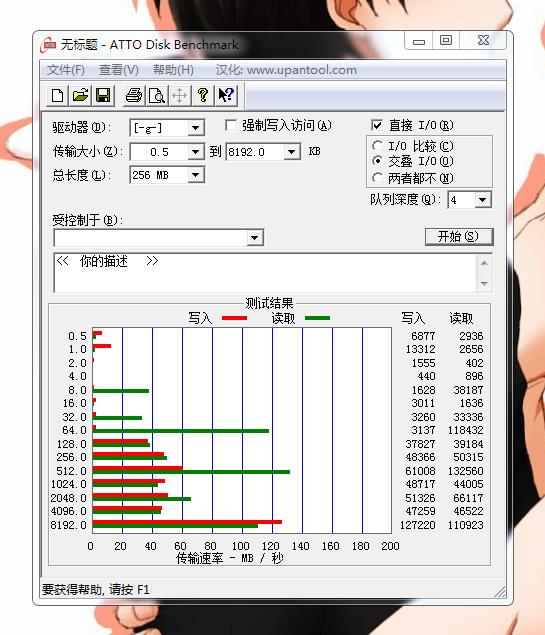Click the 64.0 row green read bar
Screen dimensions: 545x635
181,431
